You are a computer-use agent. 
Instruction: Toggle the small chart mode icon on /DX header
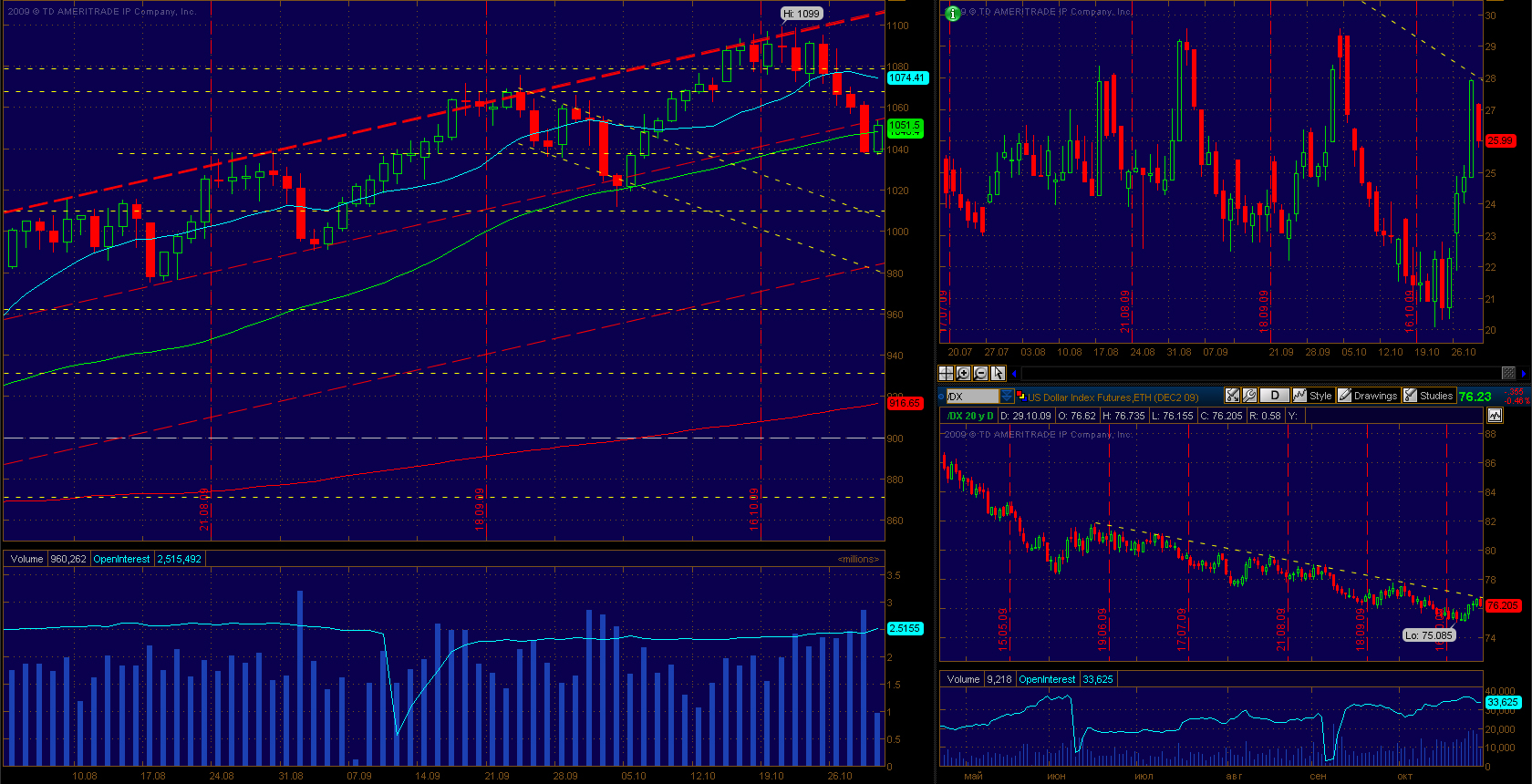pyautogui.click(x=1495, y=416)
